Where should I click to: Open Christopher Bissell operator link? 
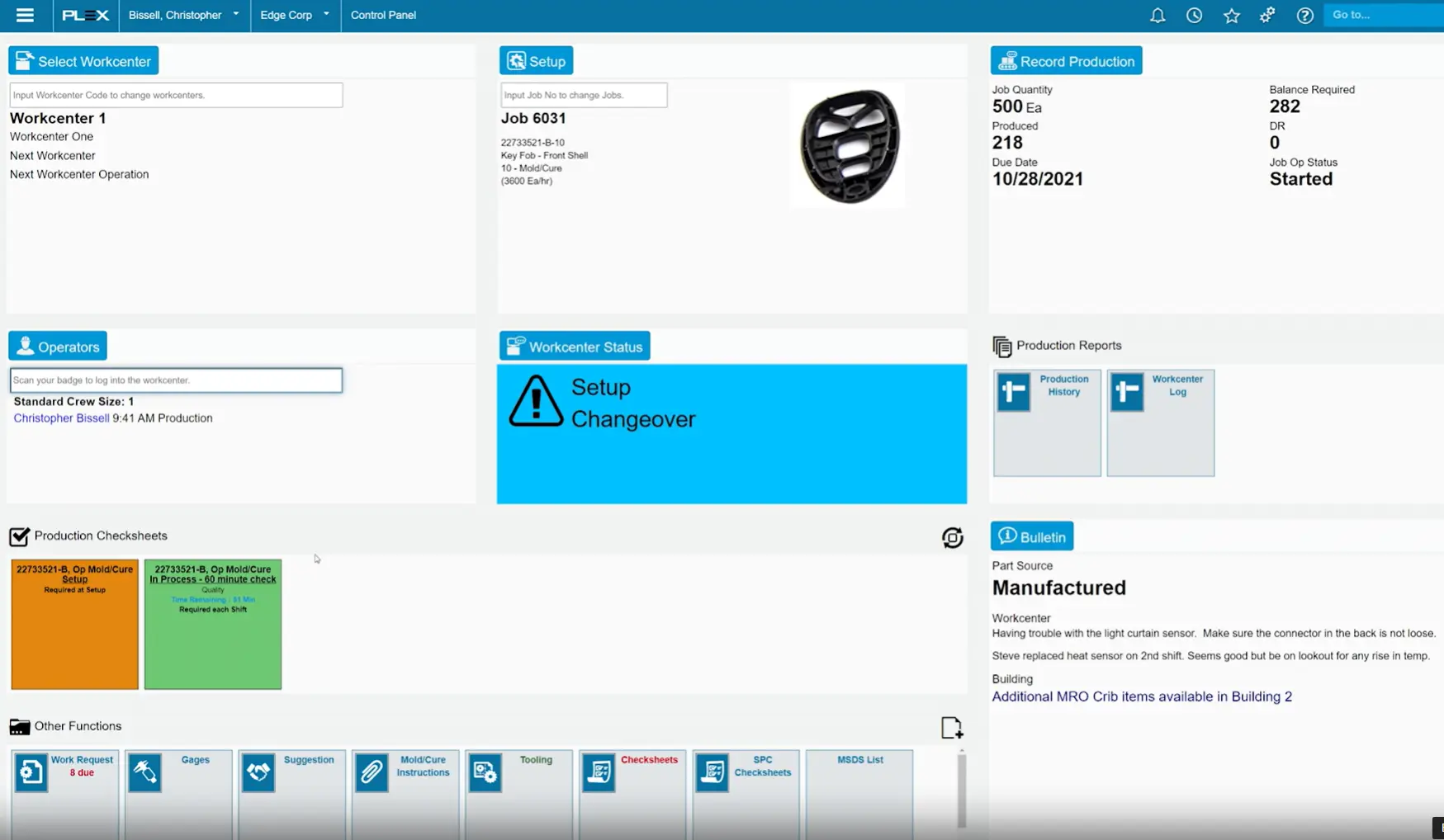click(61, 418)
